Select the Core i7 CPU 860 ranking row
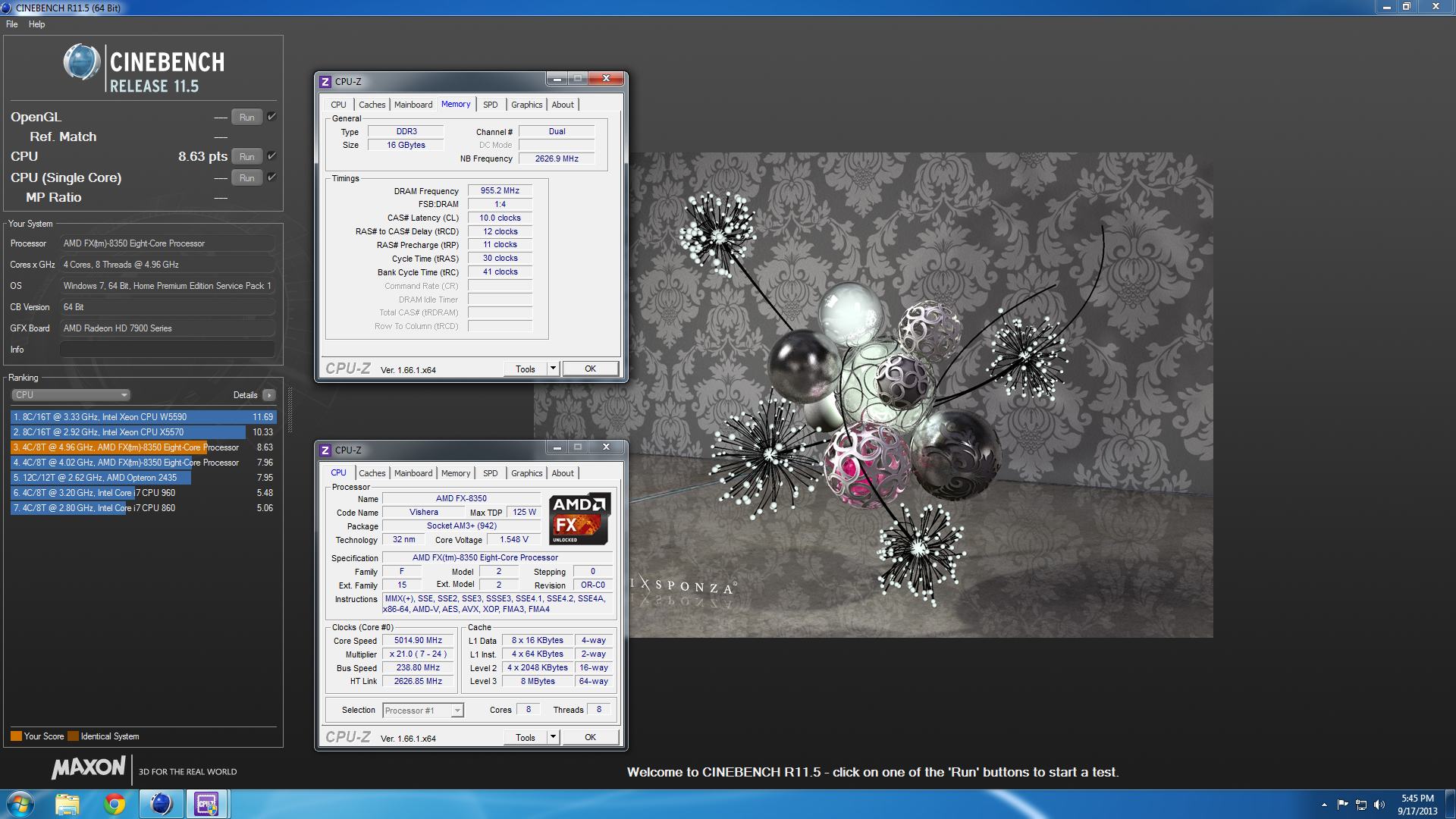Screen dimensions: 1456x819 point(143,508)
